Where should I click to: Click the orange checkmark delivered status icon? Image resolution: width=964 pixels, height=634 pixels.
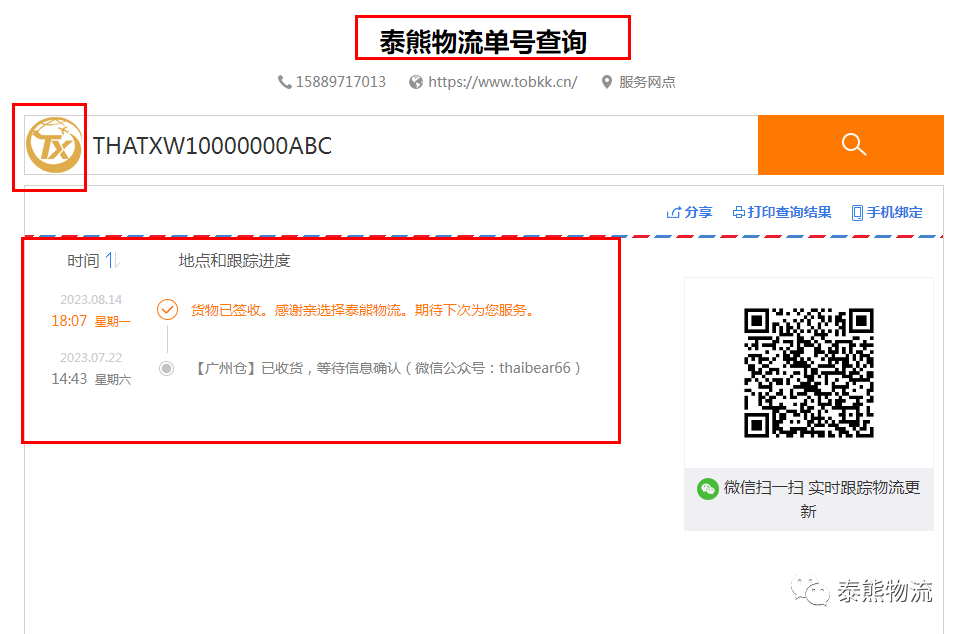coord(167,309)
